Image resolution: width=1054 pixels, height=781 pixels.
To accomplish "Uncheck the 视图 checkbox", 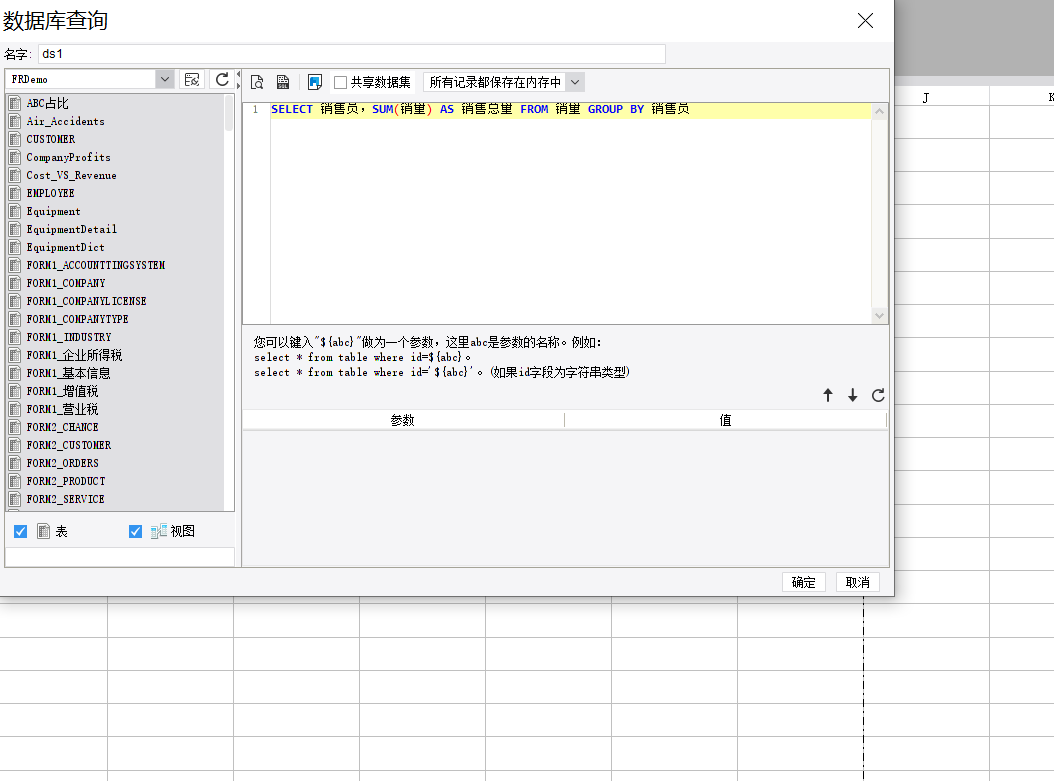I will tap(135, 532).
